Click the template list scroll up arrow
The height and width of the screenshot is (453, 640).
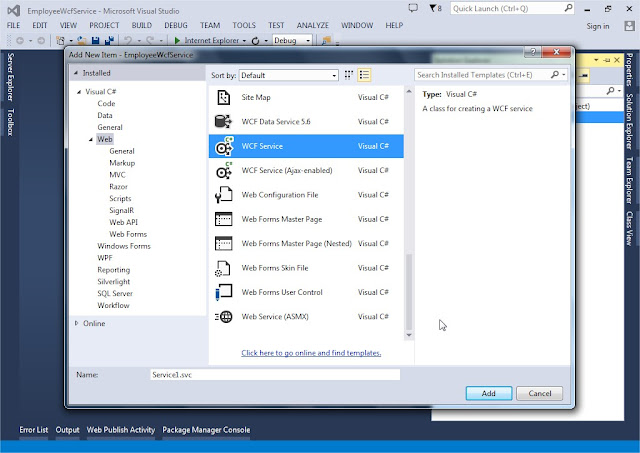(409, 92)
